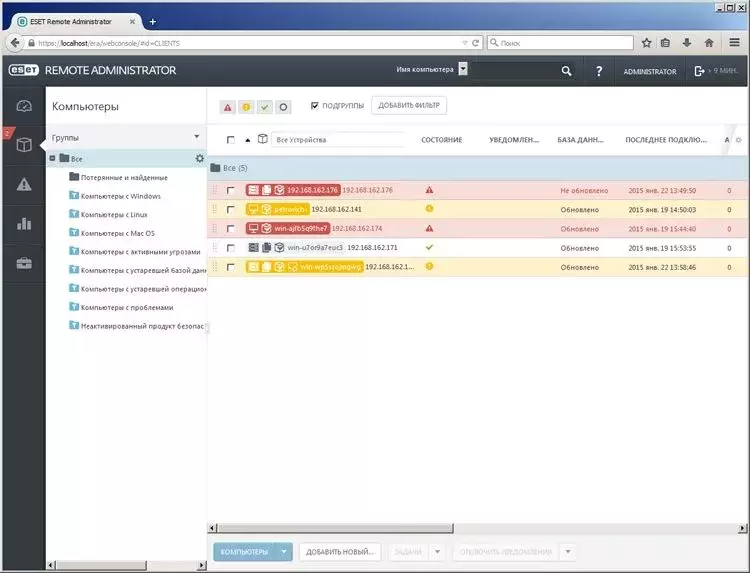Select Компьютеры с Mac OS group

(118, 233)
